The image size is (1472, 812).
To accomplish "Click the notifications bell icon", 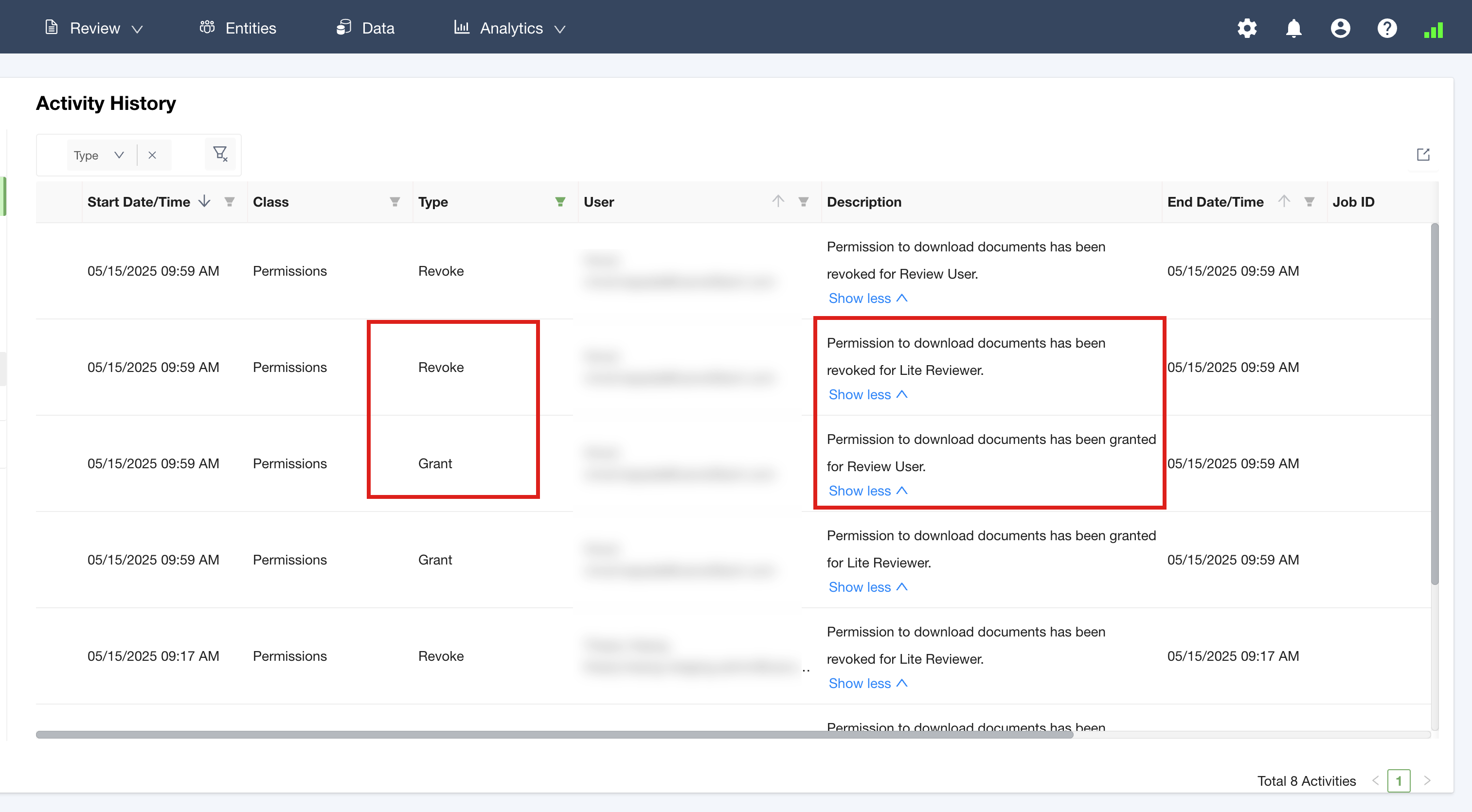I will tap(1293, 28).
